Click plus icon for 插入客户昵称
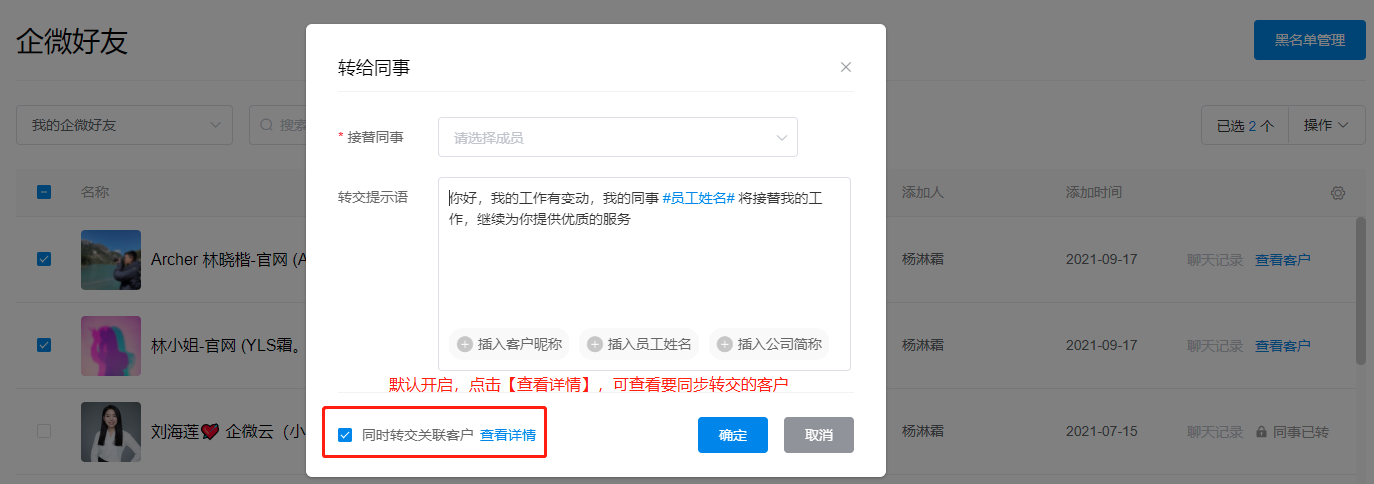 (x=465, y=344)
